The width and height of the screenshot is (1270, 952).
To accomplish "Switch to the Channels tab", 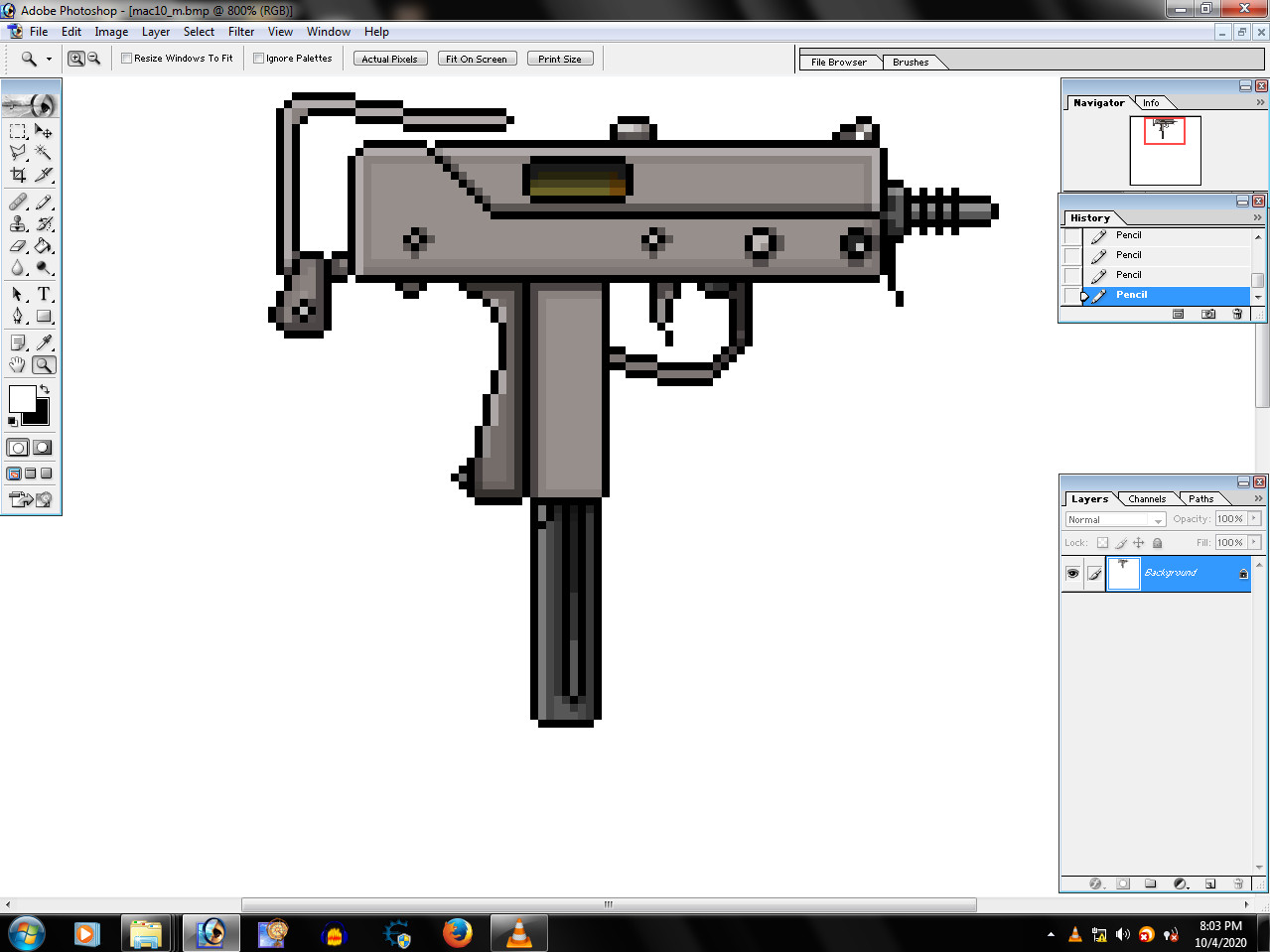I will tap(1147, 498).
